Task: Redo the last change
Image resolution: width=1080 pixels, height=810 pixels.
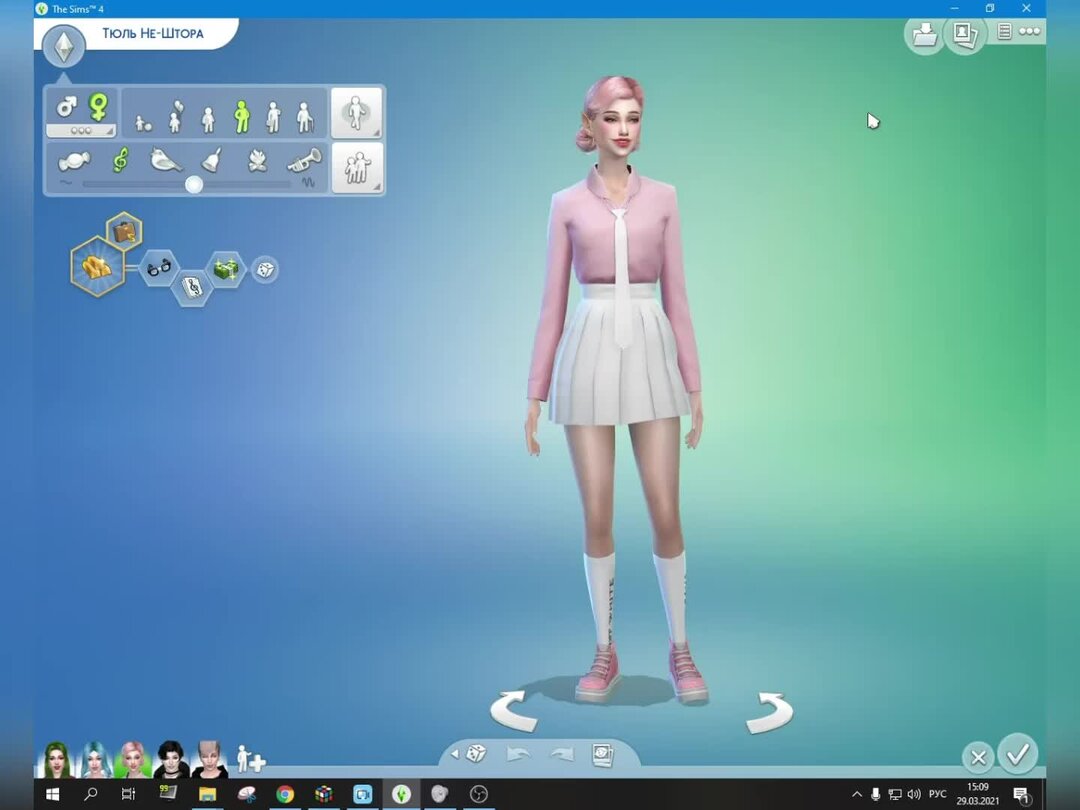Action: 563,755
